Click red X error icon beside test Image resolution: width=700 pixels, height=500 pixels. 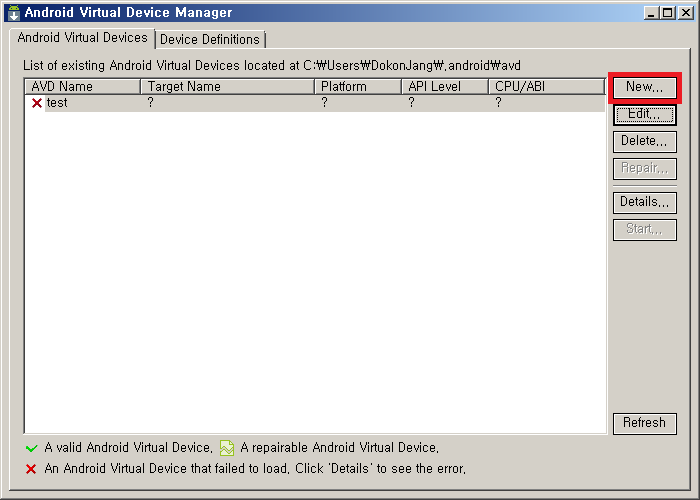point(37,103)
